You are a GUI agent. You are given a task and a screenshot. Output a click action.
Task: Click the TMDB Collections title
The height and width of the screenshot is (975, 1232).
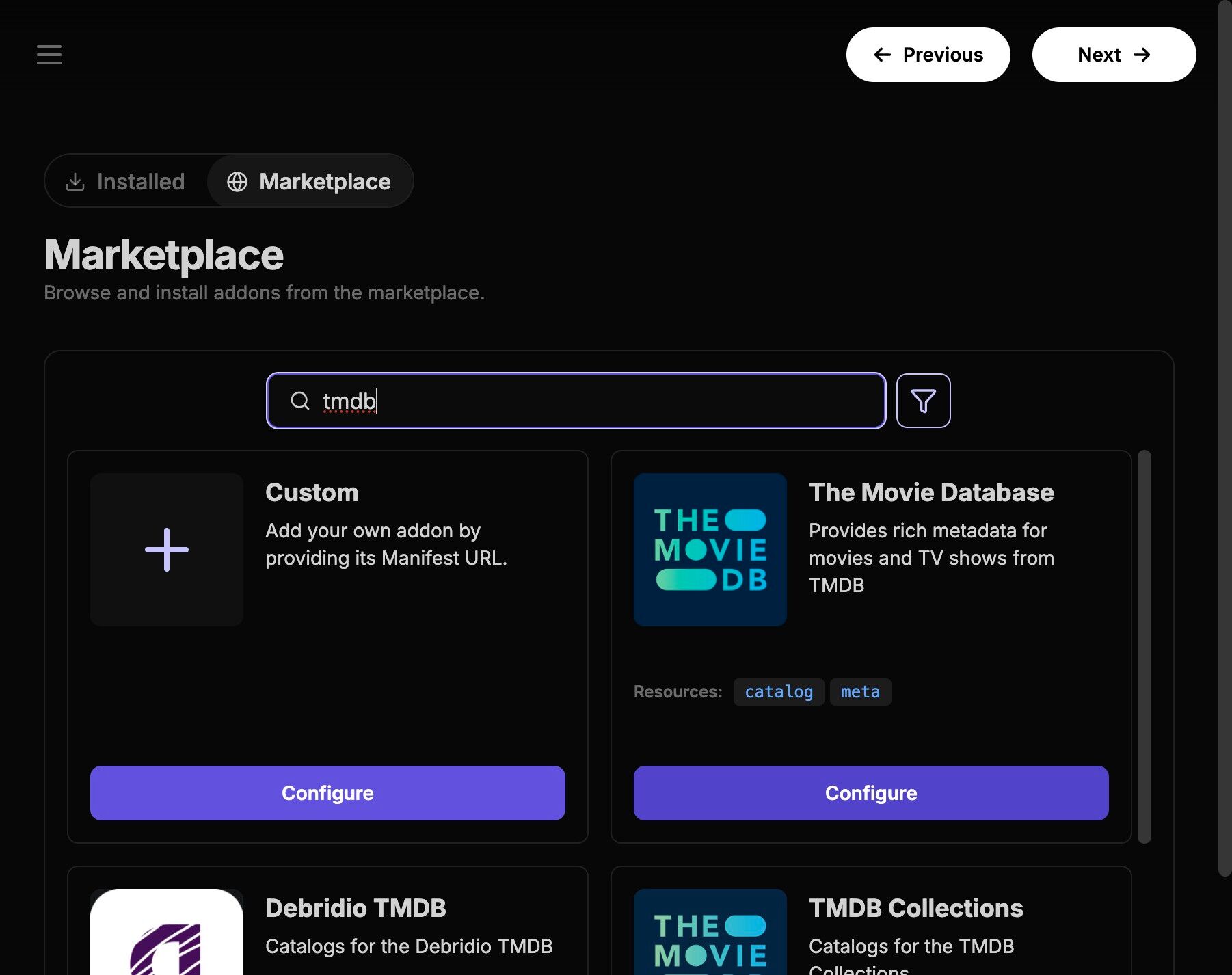[x=916, y=908]
